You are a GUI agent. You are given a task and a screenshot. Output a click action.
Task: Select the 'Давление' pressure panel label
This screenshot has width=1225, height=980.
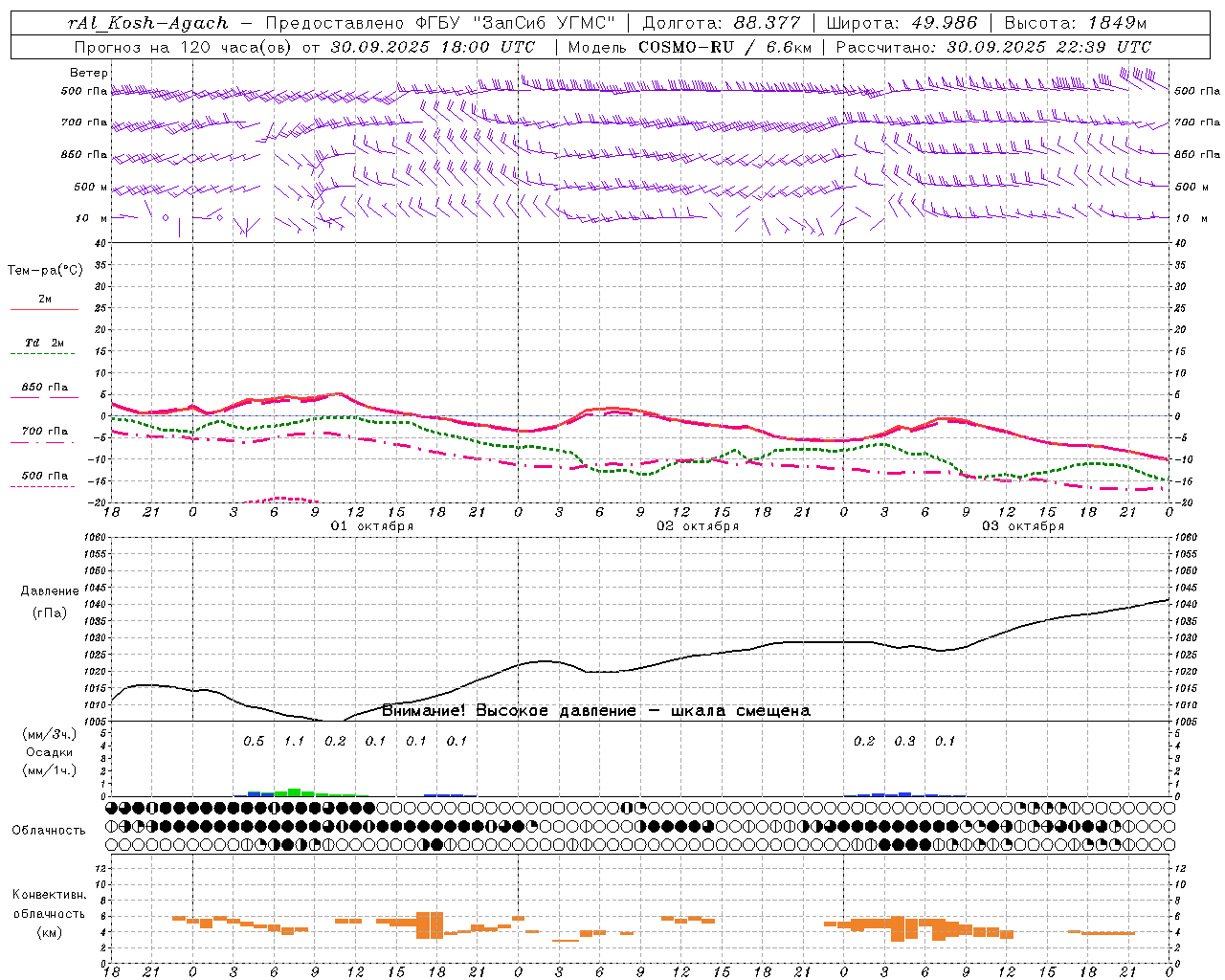pos(50,591)
